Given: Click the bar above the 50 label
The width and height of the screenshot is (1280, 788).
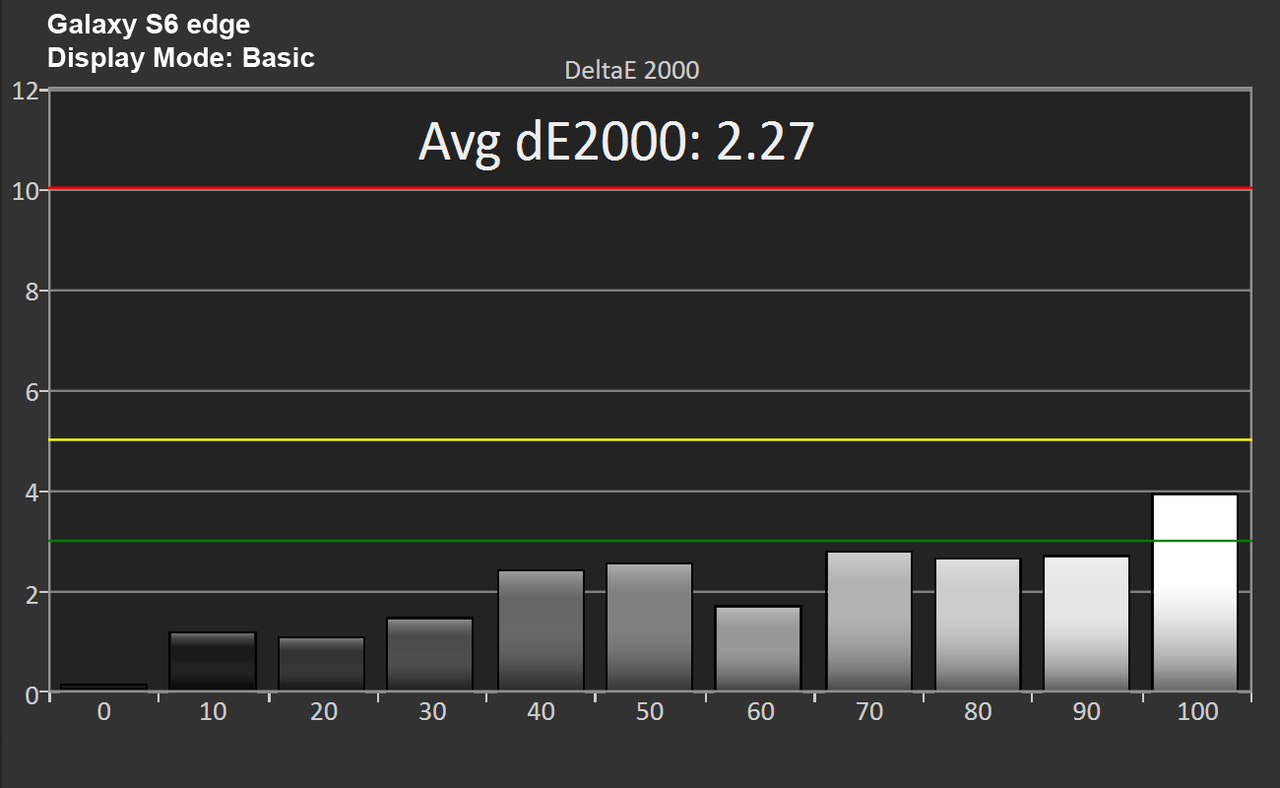Looking at the screenshot, I should [x=649, y=627].
